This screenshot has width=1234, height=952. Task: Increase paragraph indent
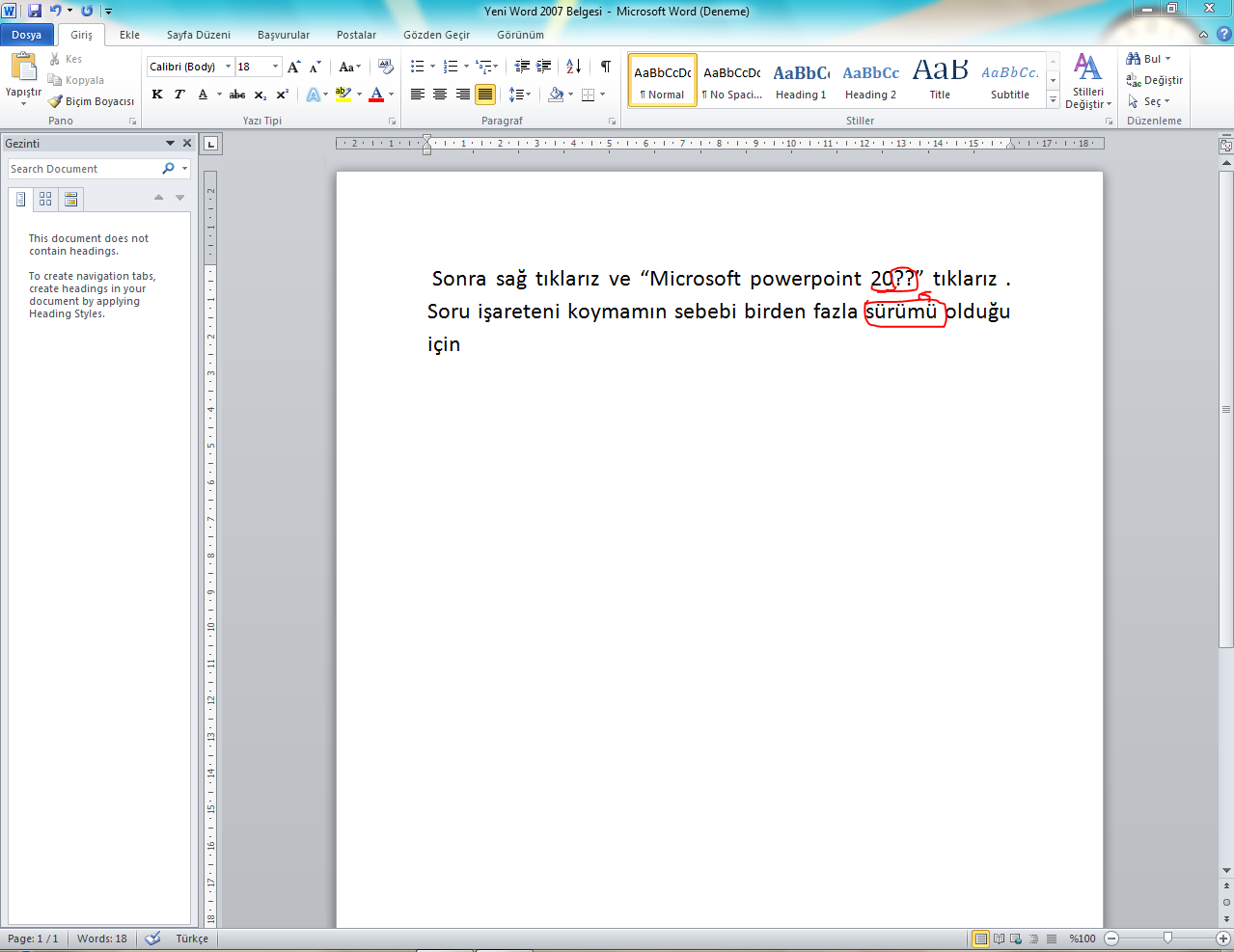click(544, 67)
